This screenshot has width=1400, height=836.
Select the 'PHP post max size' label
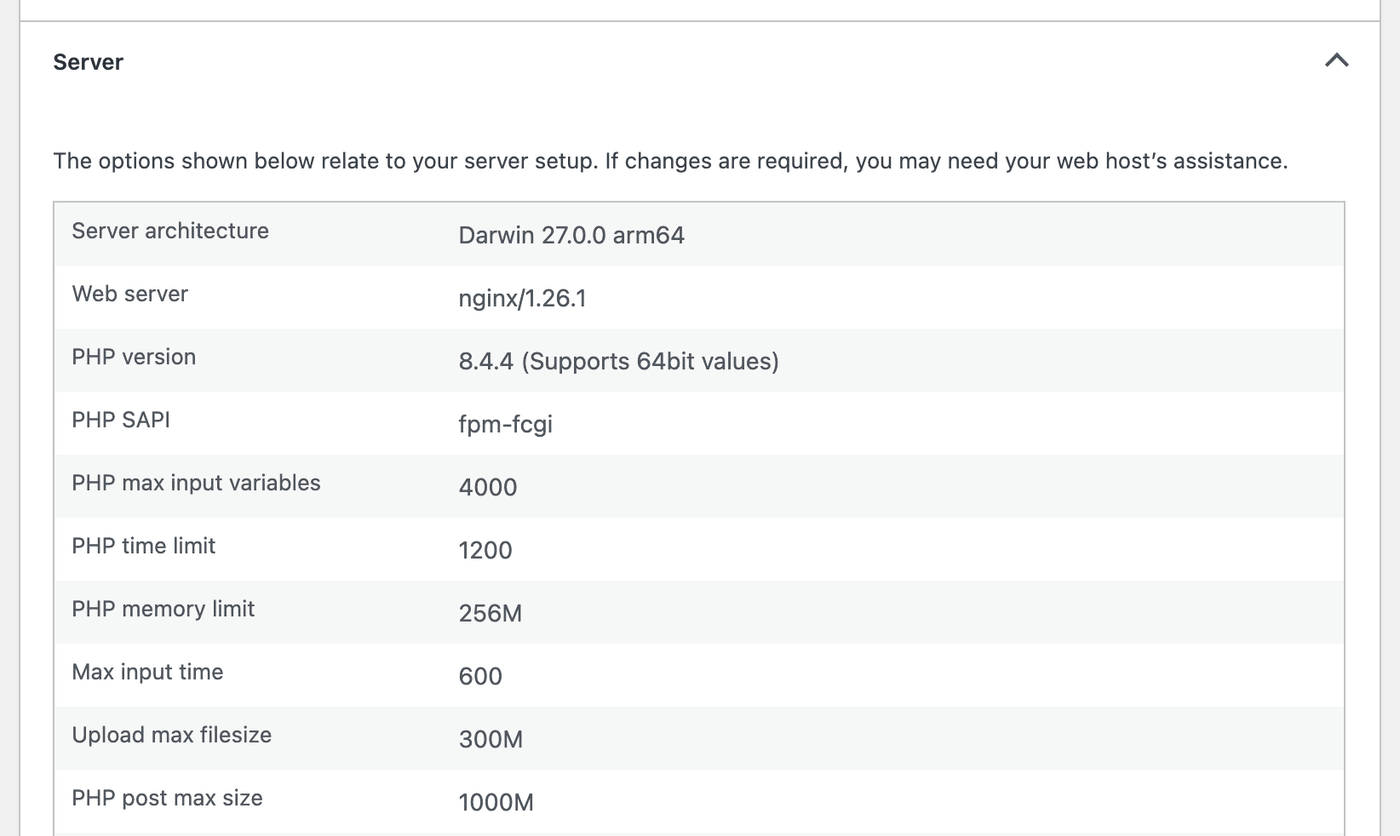(x=167, y=798)
